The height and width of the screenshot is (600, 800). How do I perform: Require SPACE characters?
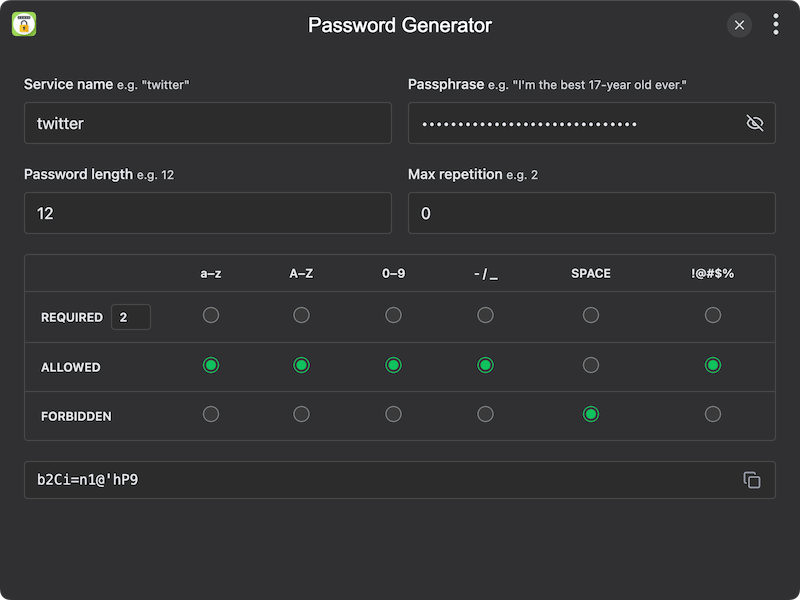[591, 315]
